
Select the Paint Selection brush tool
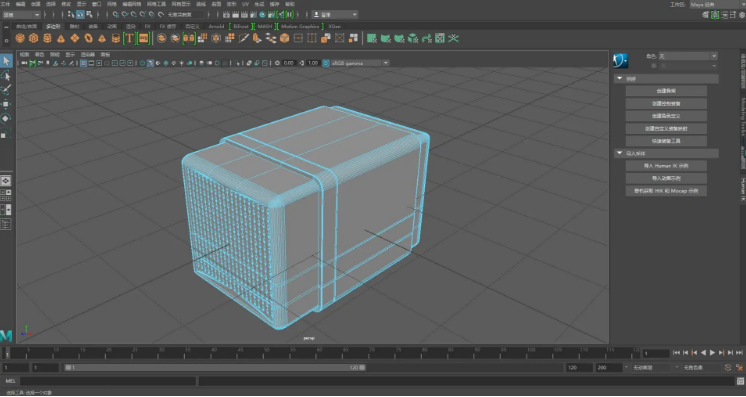pyautogui.click(x=6, y=89)
